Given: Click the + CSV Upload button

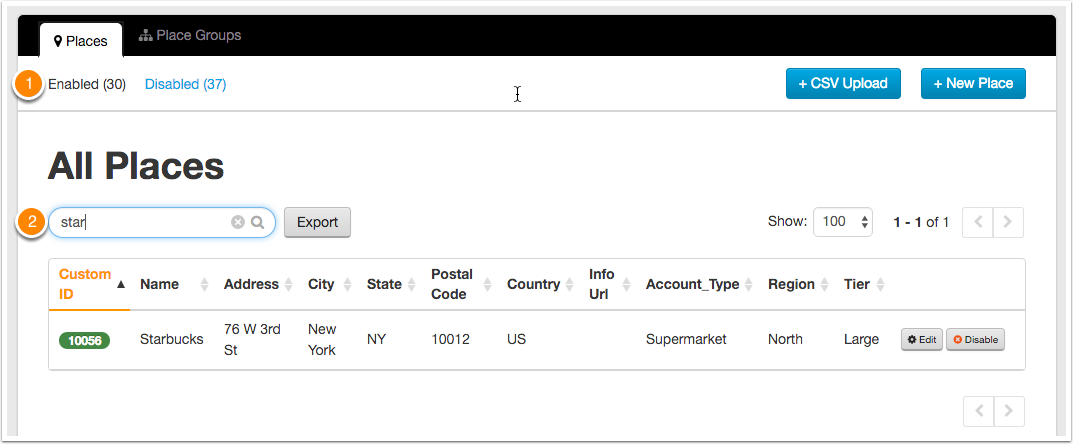Looking at the screenshot, I should pos(843,83).
